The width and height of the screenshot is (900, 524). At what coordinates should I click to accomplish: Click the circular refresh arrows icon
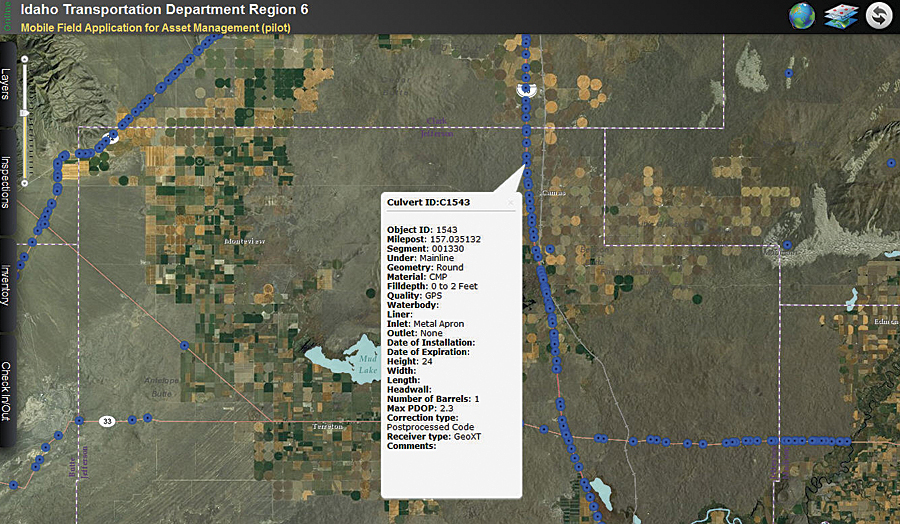[x=879, y=15]
